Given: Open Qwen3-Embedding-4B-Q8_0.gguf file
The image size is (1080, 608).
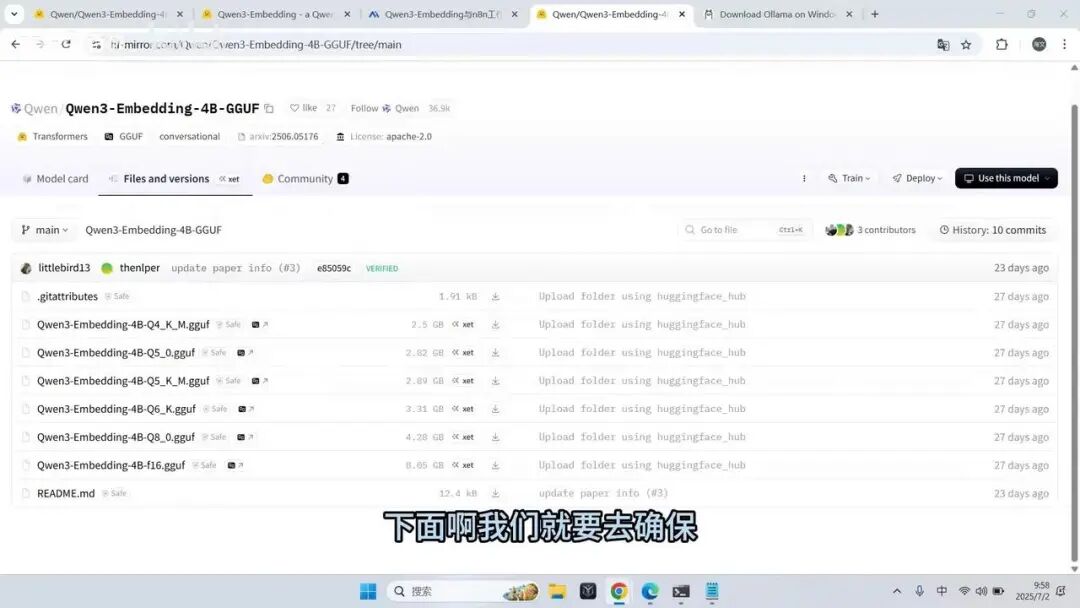Looking at the screenshot, I should [116, 437].
